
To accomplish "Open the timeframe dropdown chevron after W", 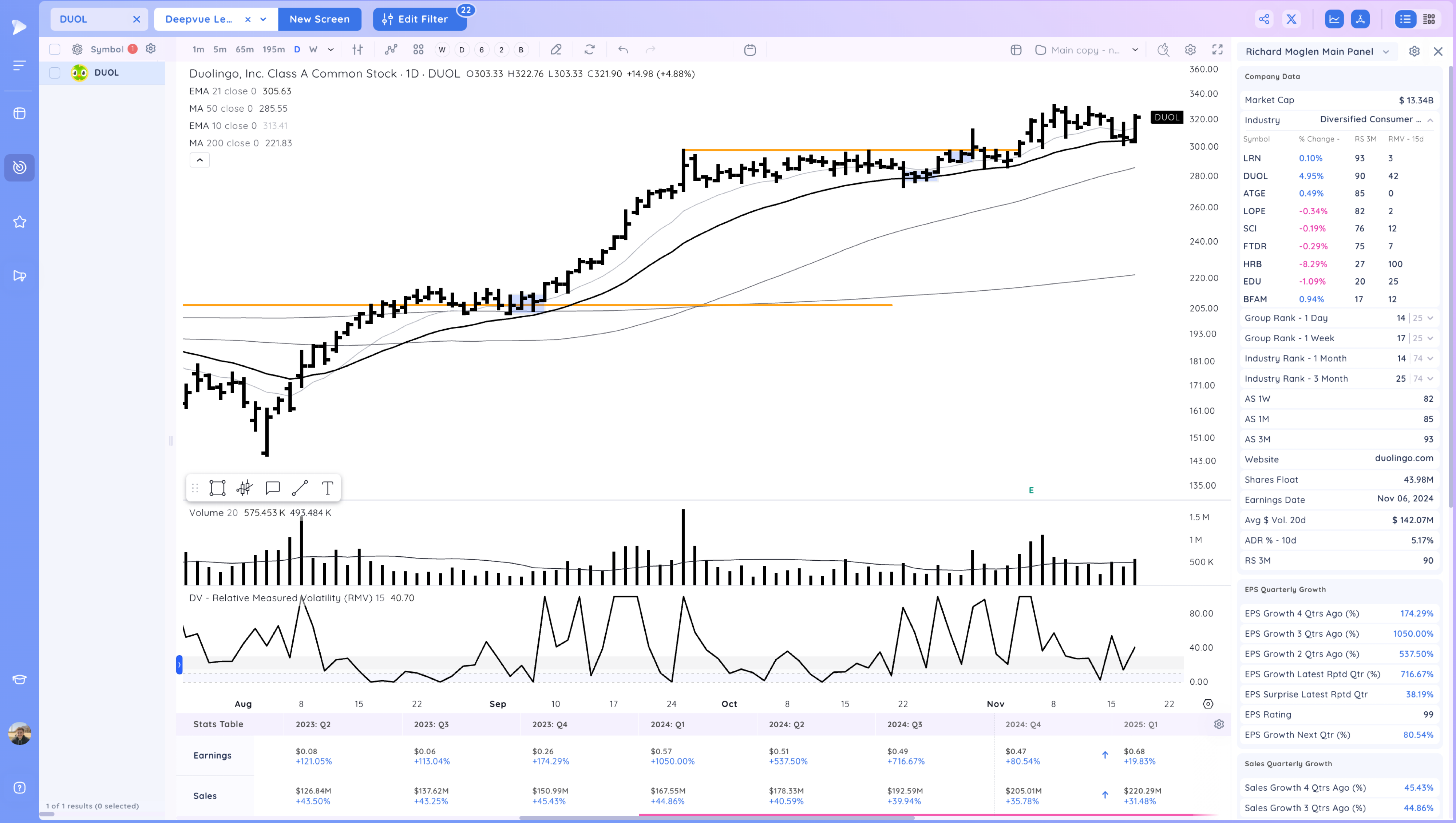I will pyautogui.click(x=331, y=50).
